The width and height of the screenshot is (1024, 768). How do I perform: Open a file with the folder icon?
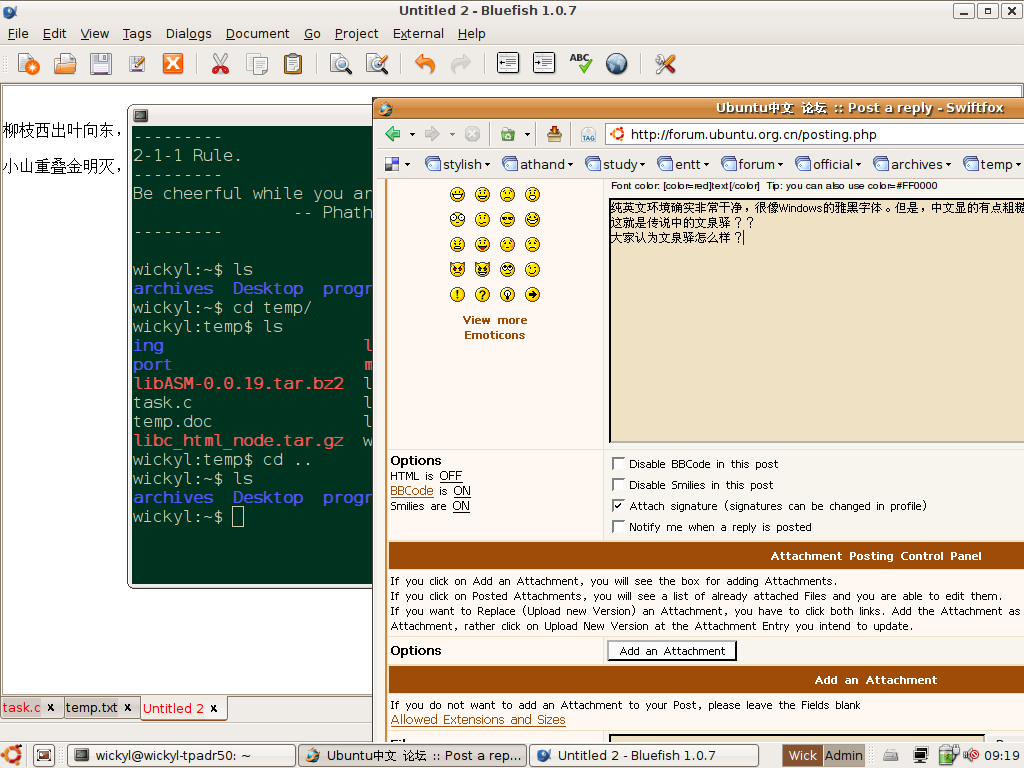coord(65,64)
